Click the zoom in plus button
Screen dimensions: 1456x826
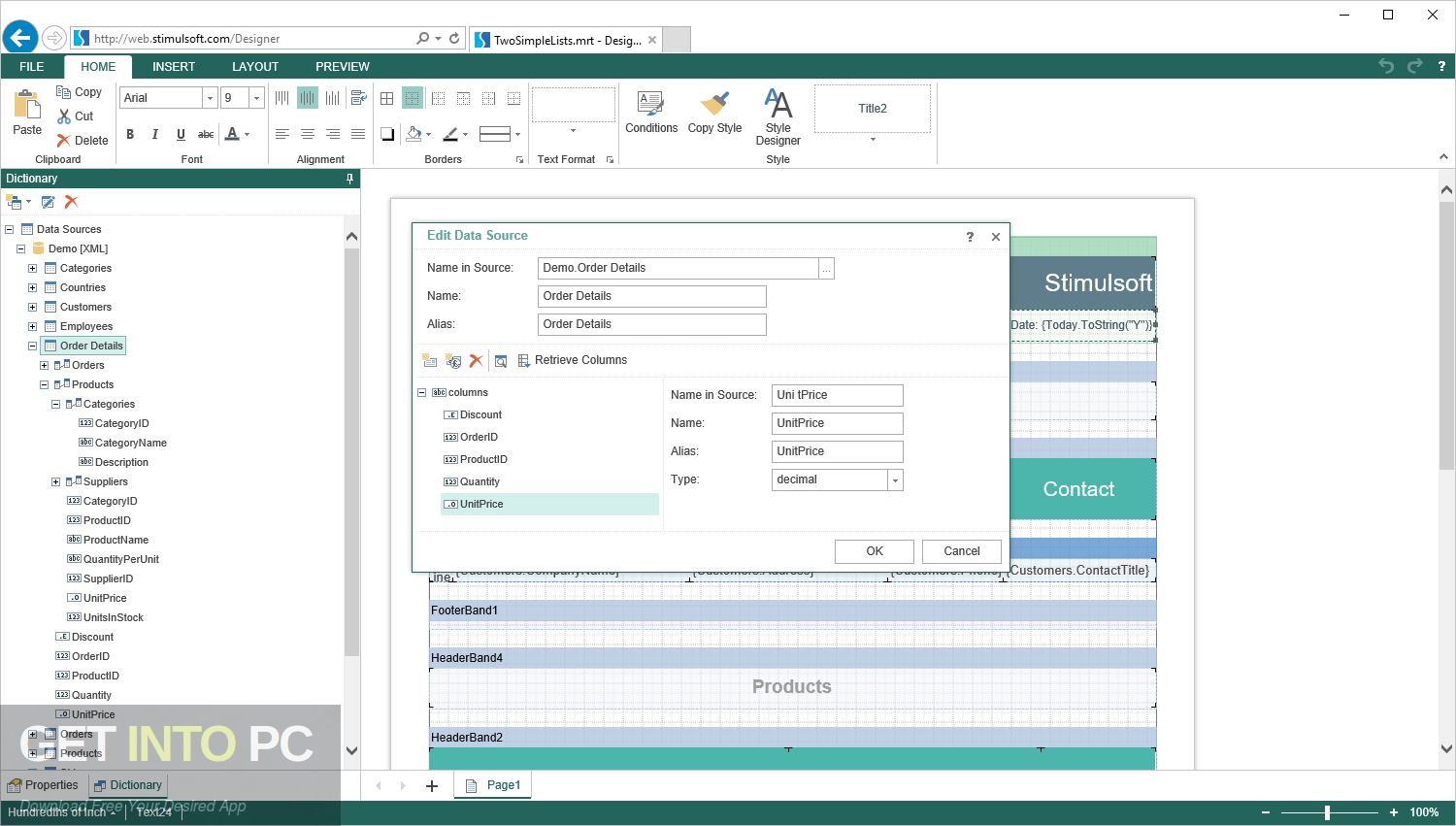click(x=1394, y=812)
